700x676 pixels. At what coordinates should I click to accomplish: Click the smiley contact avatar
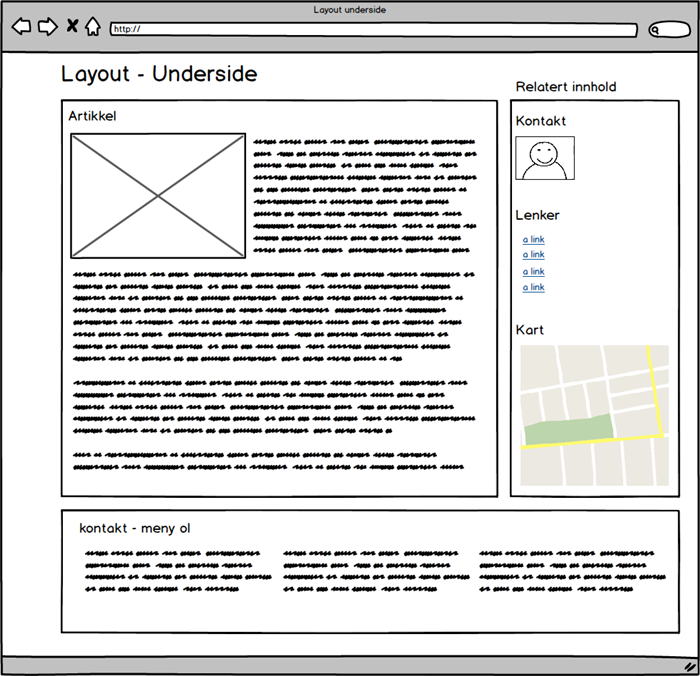545,158
